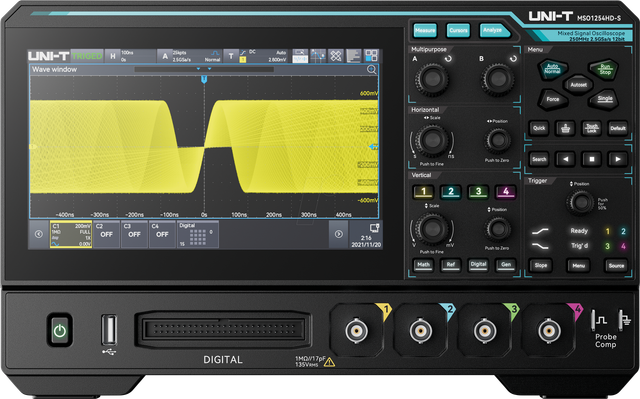Image resolution: width=640 pixels, height=399 pixels.
Task: Click the channel 1 BNC connector
Action: point(356,330)
